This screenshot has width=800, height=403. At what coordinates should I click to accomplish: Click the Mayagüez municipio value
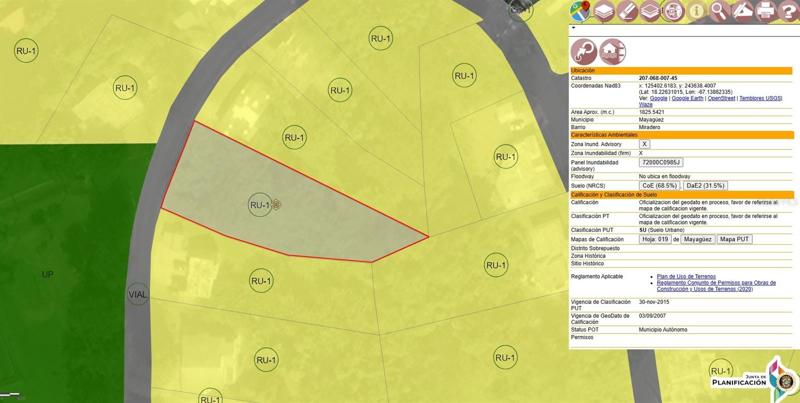coord(651,119)
